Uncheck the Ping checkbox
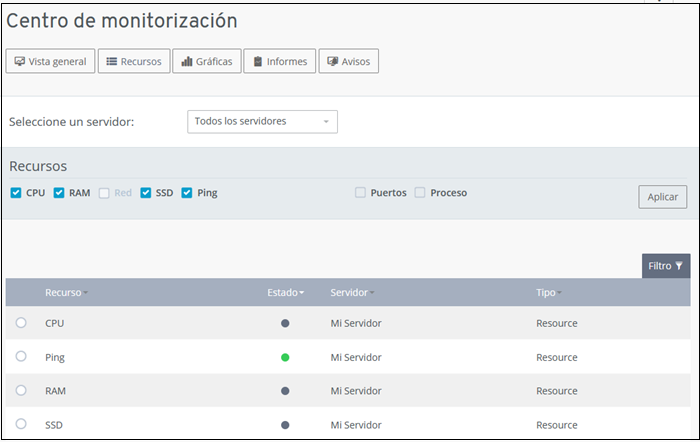This screenshot has width=700, height=442. tap(187, 193)
